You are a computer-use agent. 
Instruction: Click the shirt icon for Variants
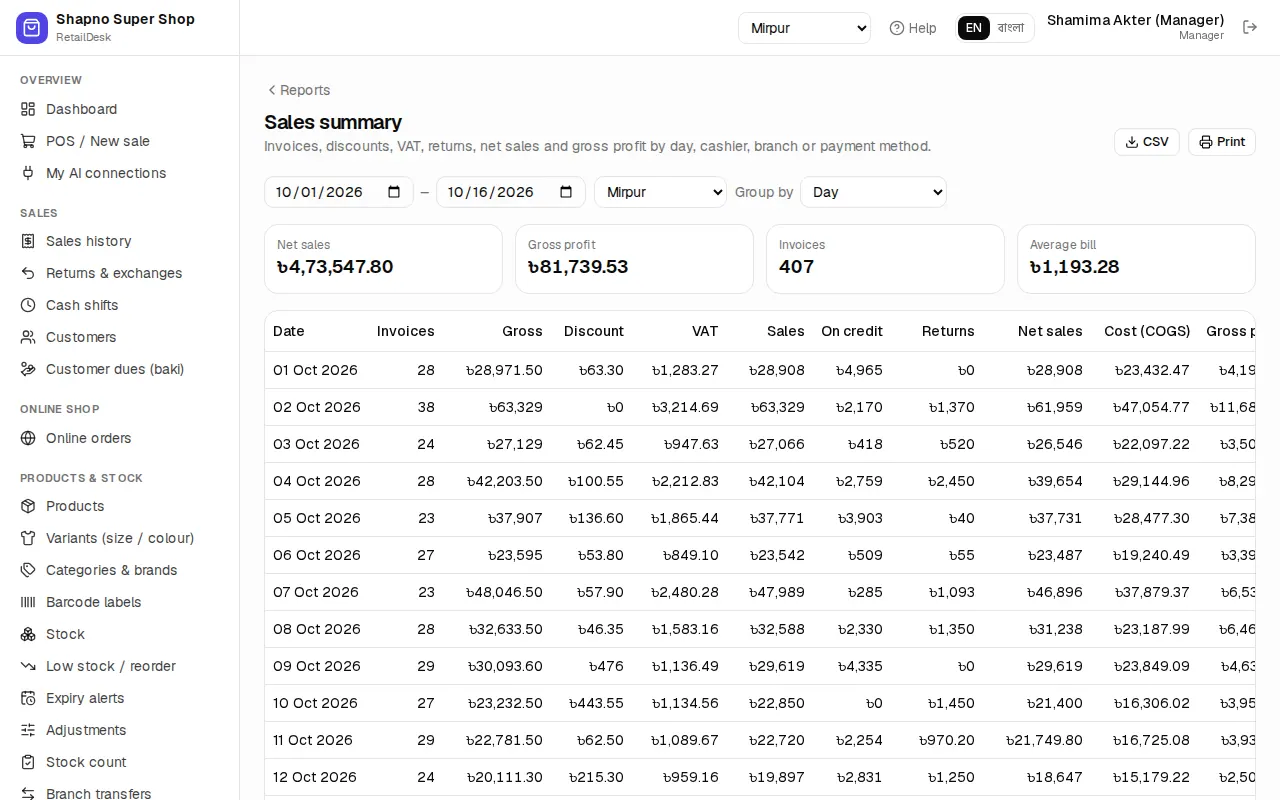tap(28, 538)
